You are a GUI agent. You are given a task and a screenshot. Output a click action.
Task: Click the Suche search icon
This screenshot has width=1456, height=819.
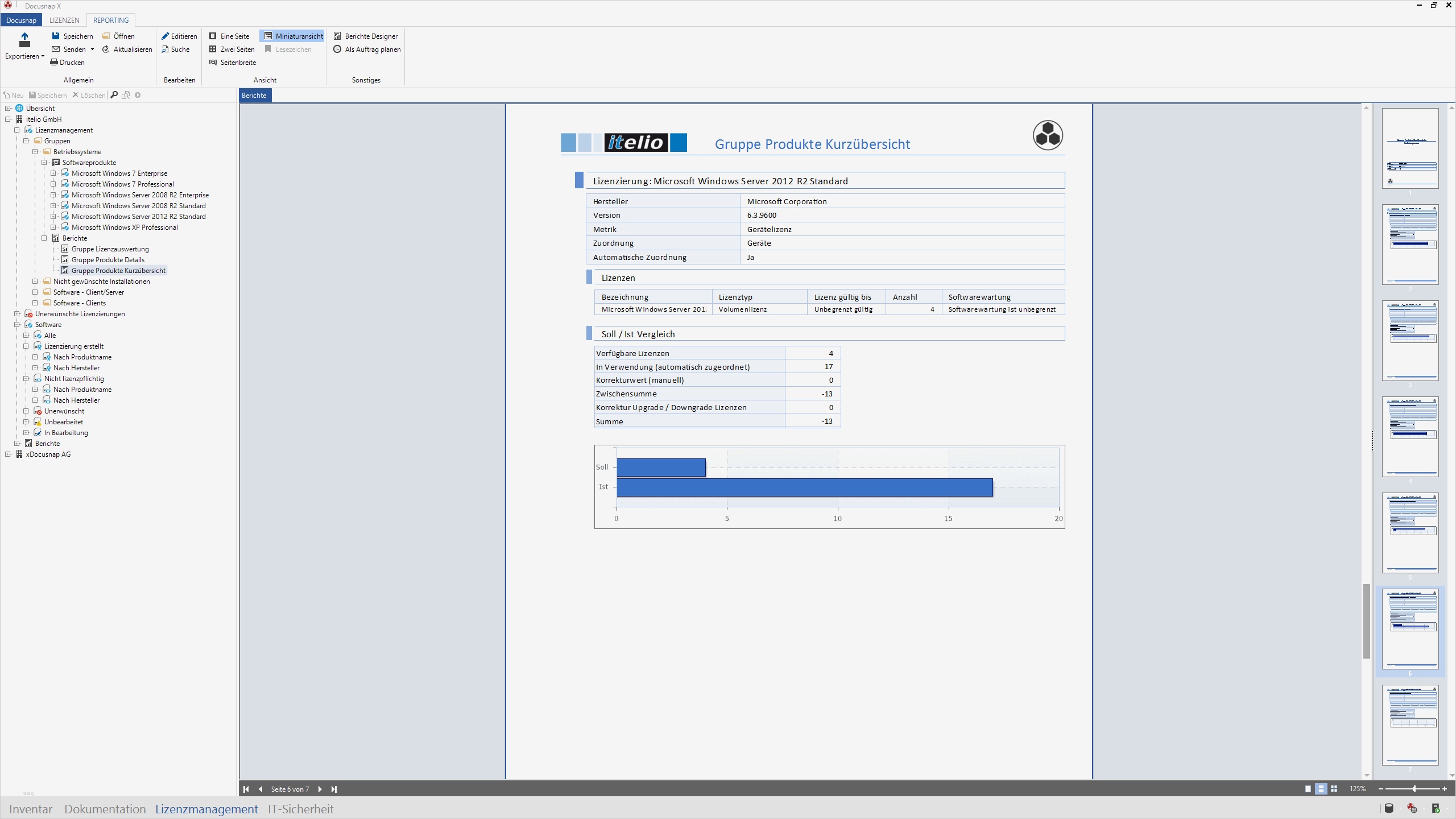point(166,49)
